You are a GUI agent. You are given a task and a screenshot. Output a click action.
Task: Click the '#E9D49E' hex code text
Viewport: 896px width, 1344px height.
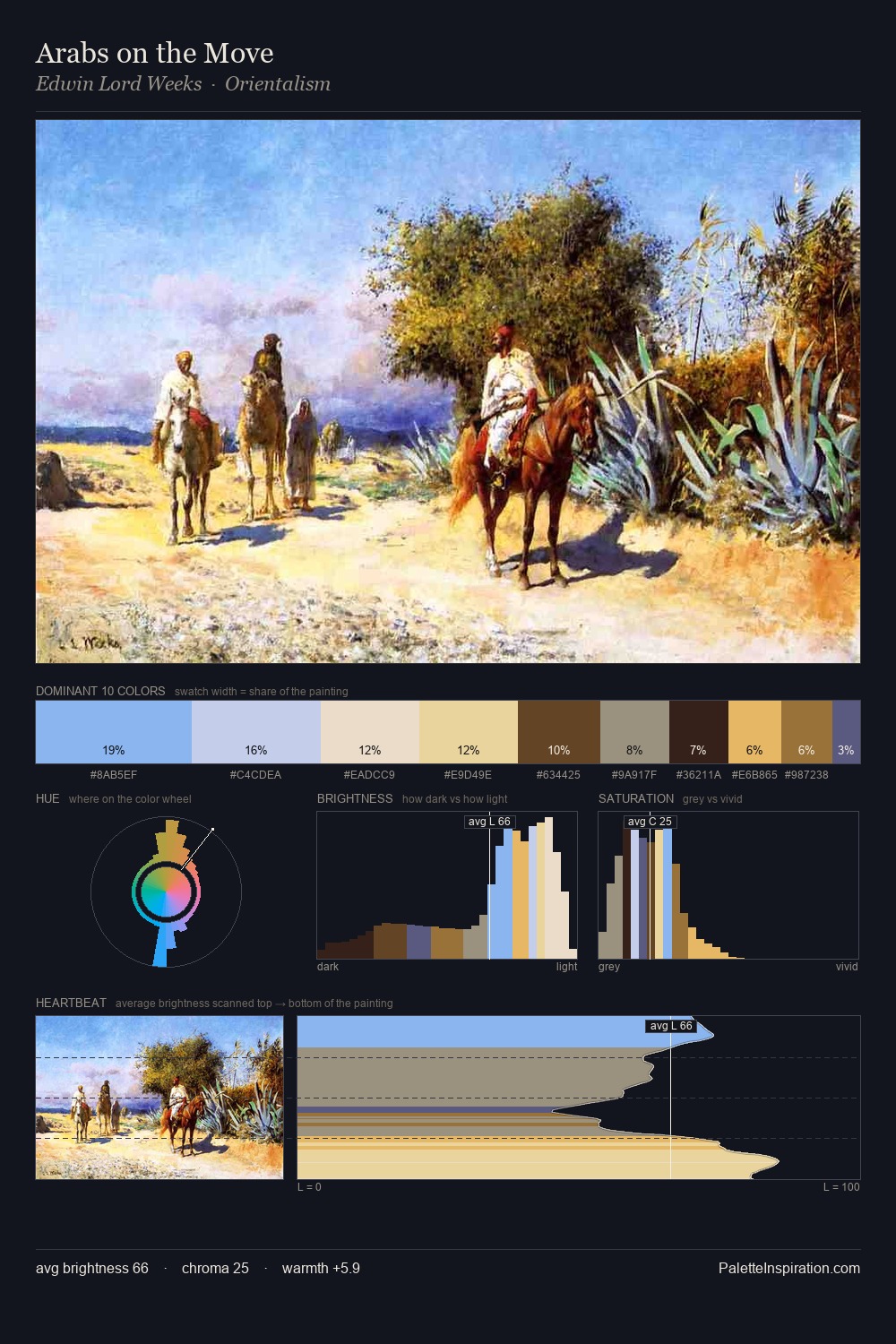click(468, 775)
